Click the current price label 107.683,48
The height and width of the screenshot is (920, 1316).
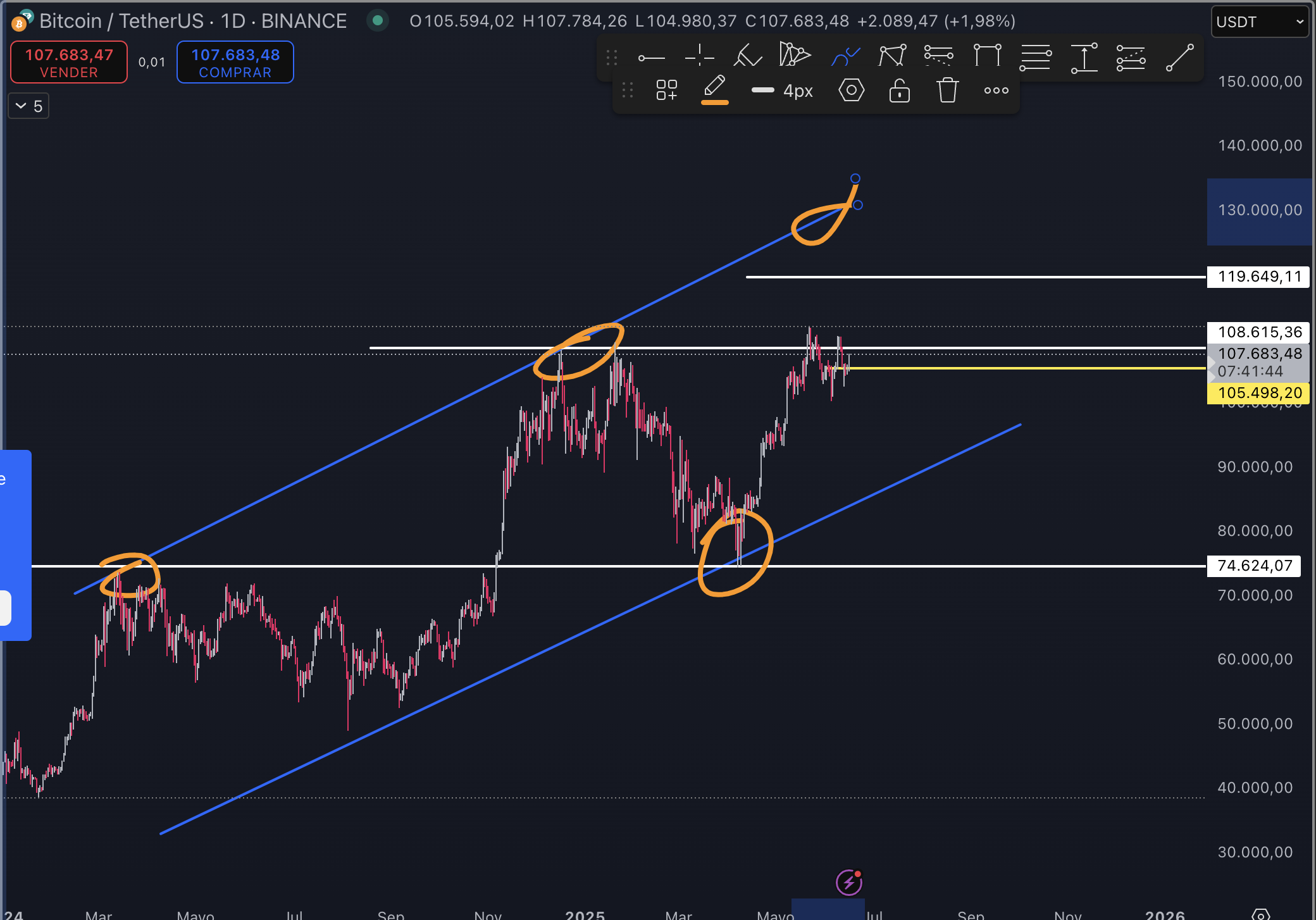(x=1258, y=363)
